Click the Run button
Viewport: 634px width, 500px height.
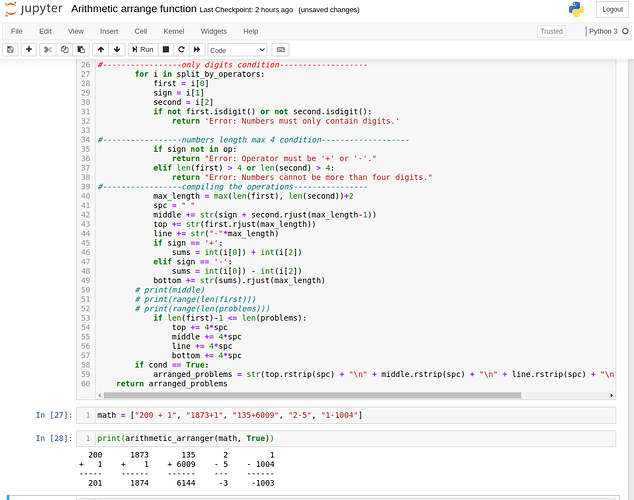click(141, 49)
